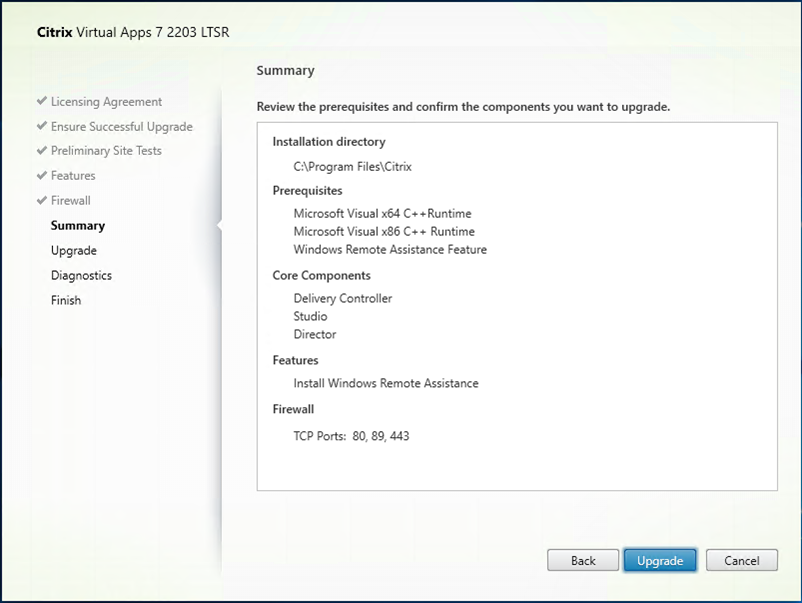802x603 pixels.
Task: Click the Delivery Controller component entry
Action: (x=343, y=299)
